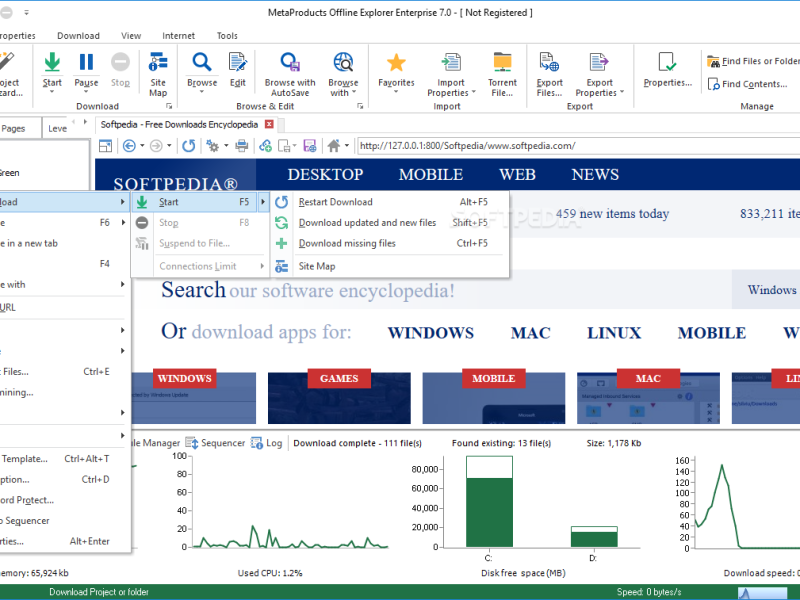Expand home button dropdown arrow
This screenshot has width=800, height=600.
tap(347, 146)
